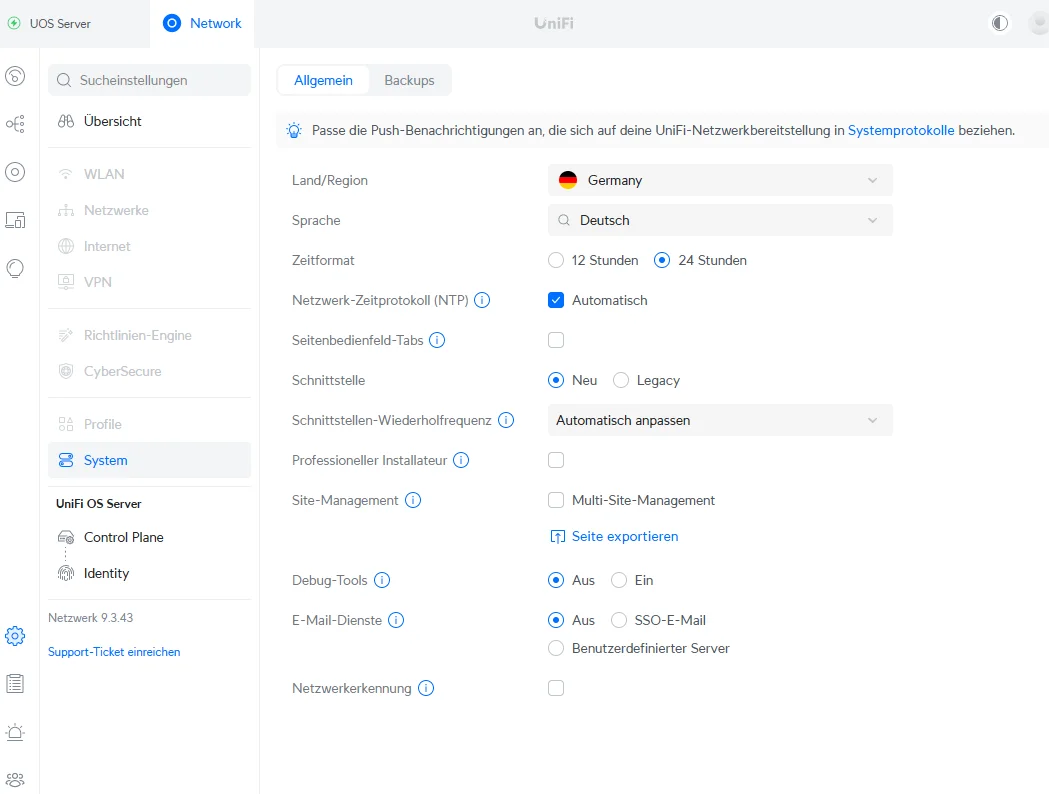Enable Seitenbedienfeld-Tabs checkbox
Viewport: 1049px width, 794px height.
pos(556,340)
